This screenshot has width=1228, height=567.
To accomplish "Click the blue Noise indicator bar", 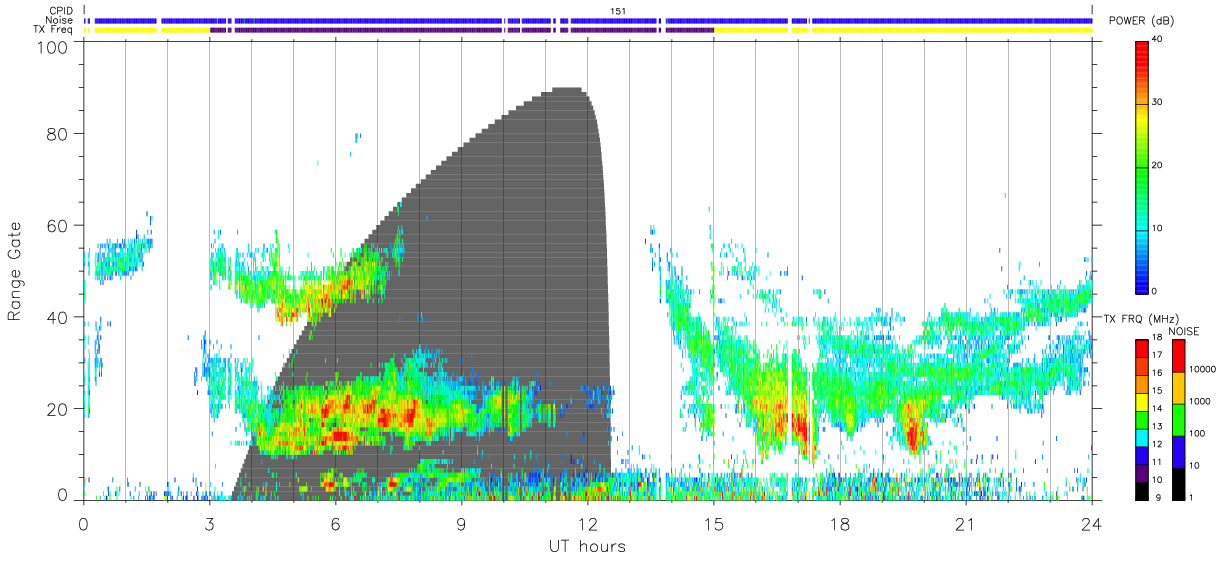I will pos(589,20).
